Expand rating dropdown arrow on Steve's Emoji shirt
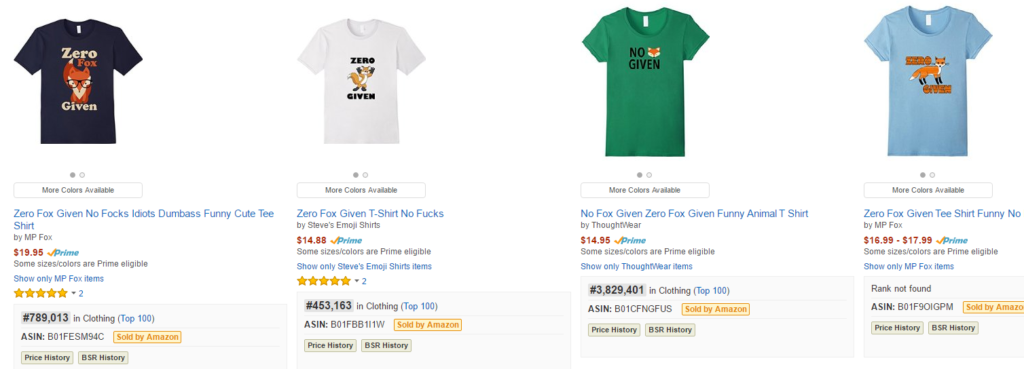Screen dimensions: 1024x369 click(357, 281)
